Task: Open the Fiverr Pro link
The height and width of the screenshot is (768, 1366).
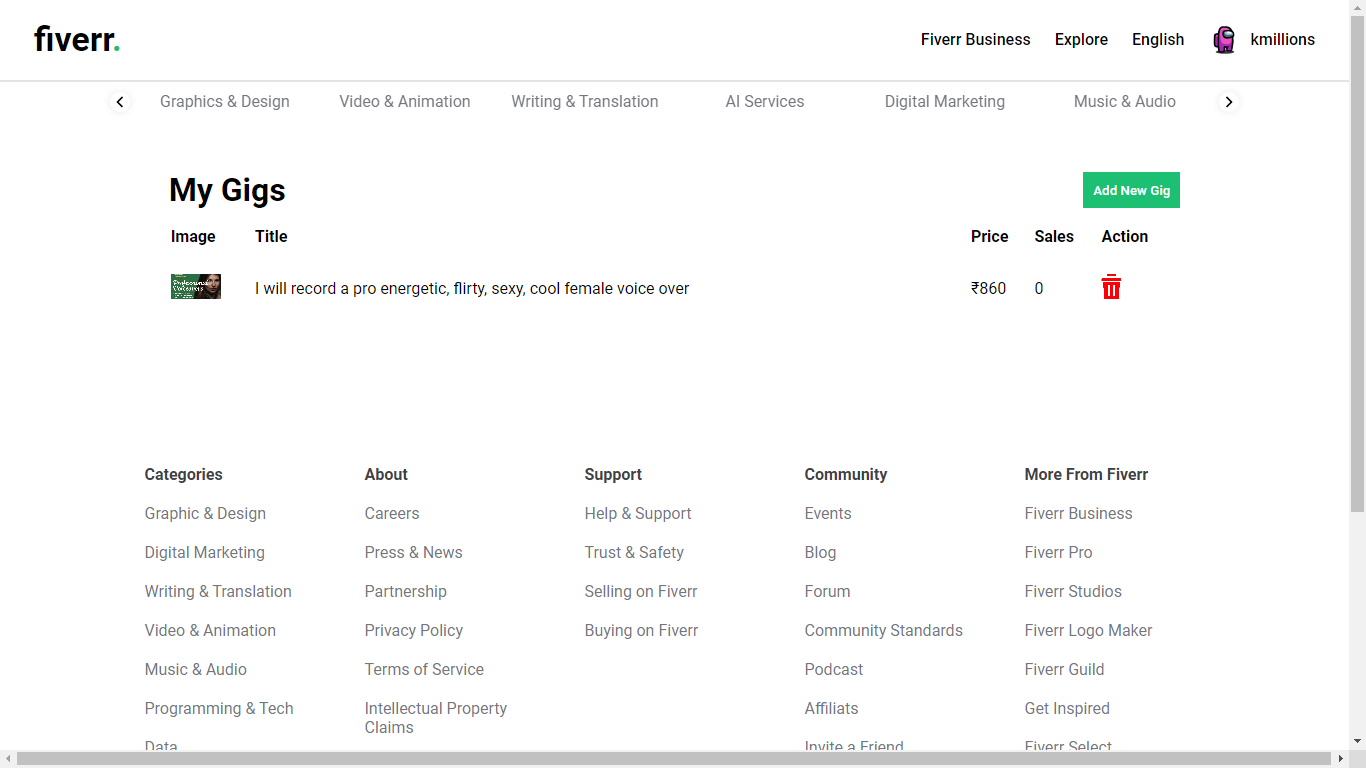Action: click(1059, 552)
